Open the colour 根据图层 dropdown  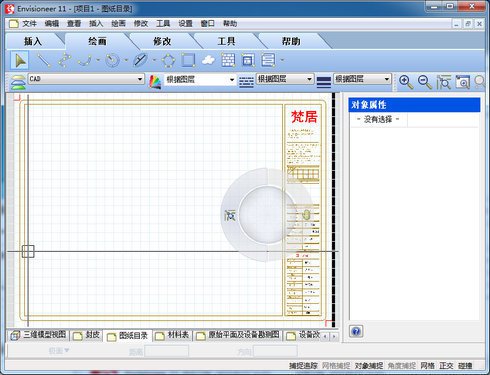point(200,79)
